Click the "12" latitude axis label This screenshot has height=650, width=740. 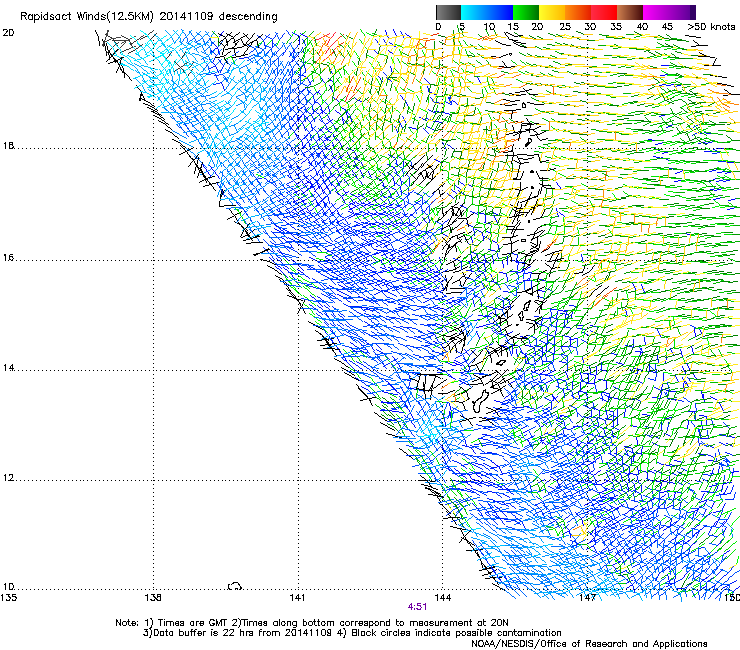[x=8, y=478]
